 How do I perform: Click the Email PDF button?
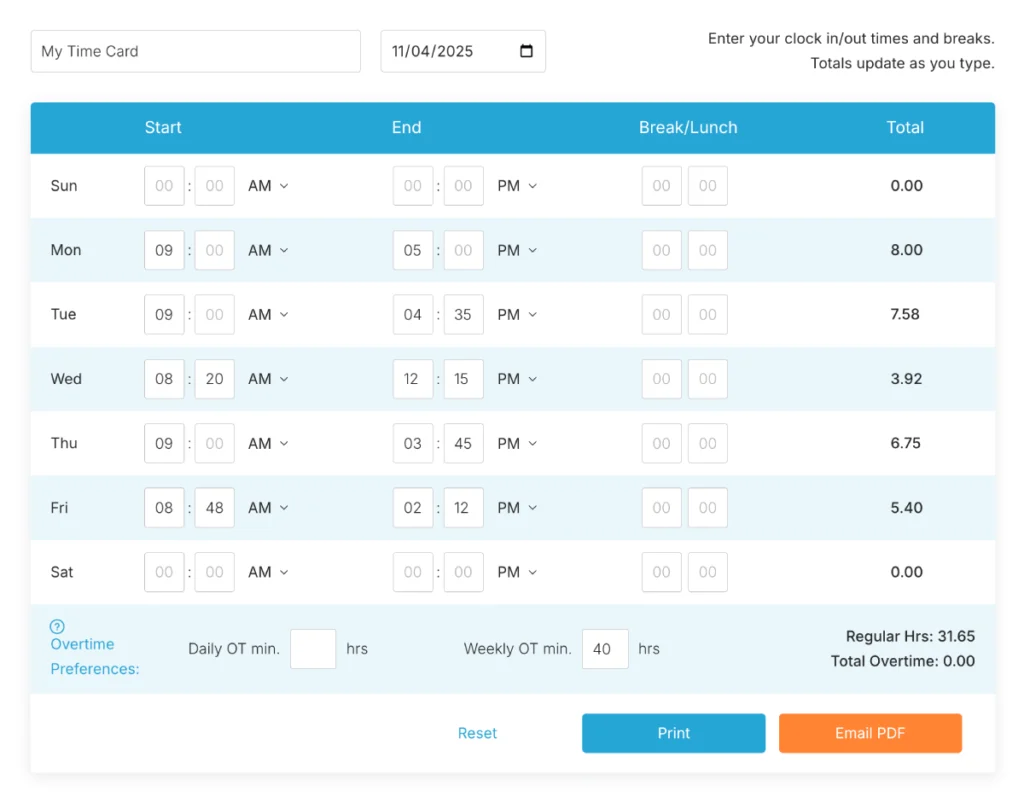[870, 733]
